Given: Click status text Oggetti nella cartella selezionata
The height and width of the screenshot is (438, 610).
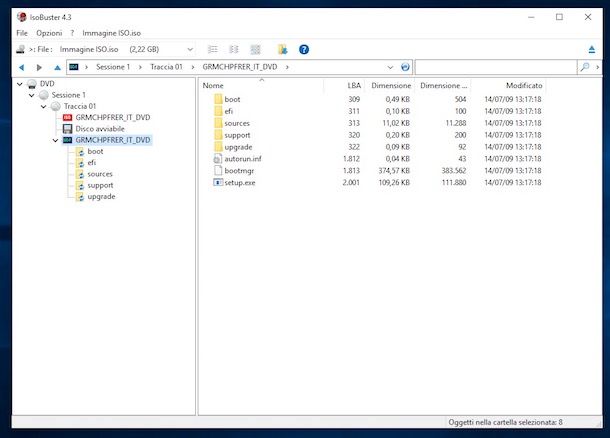Looking at the screenshot, I should (505, 422).
